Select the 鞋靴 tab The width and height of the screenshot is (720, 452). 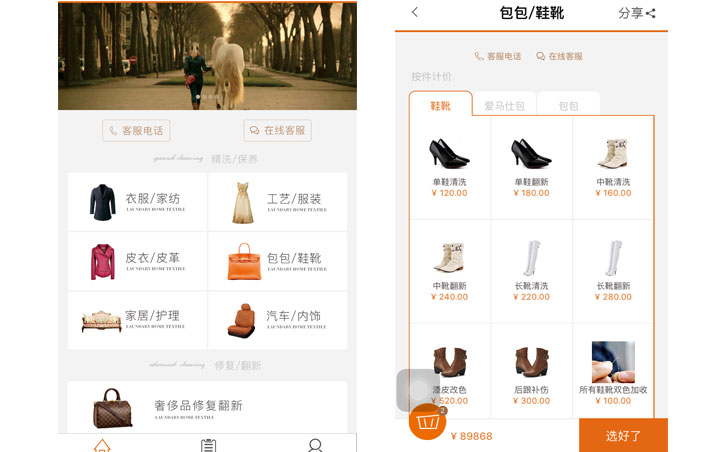click(440, 105)
